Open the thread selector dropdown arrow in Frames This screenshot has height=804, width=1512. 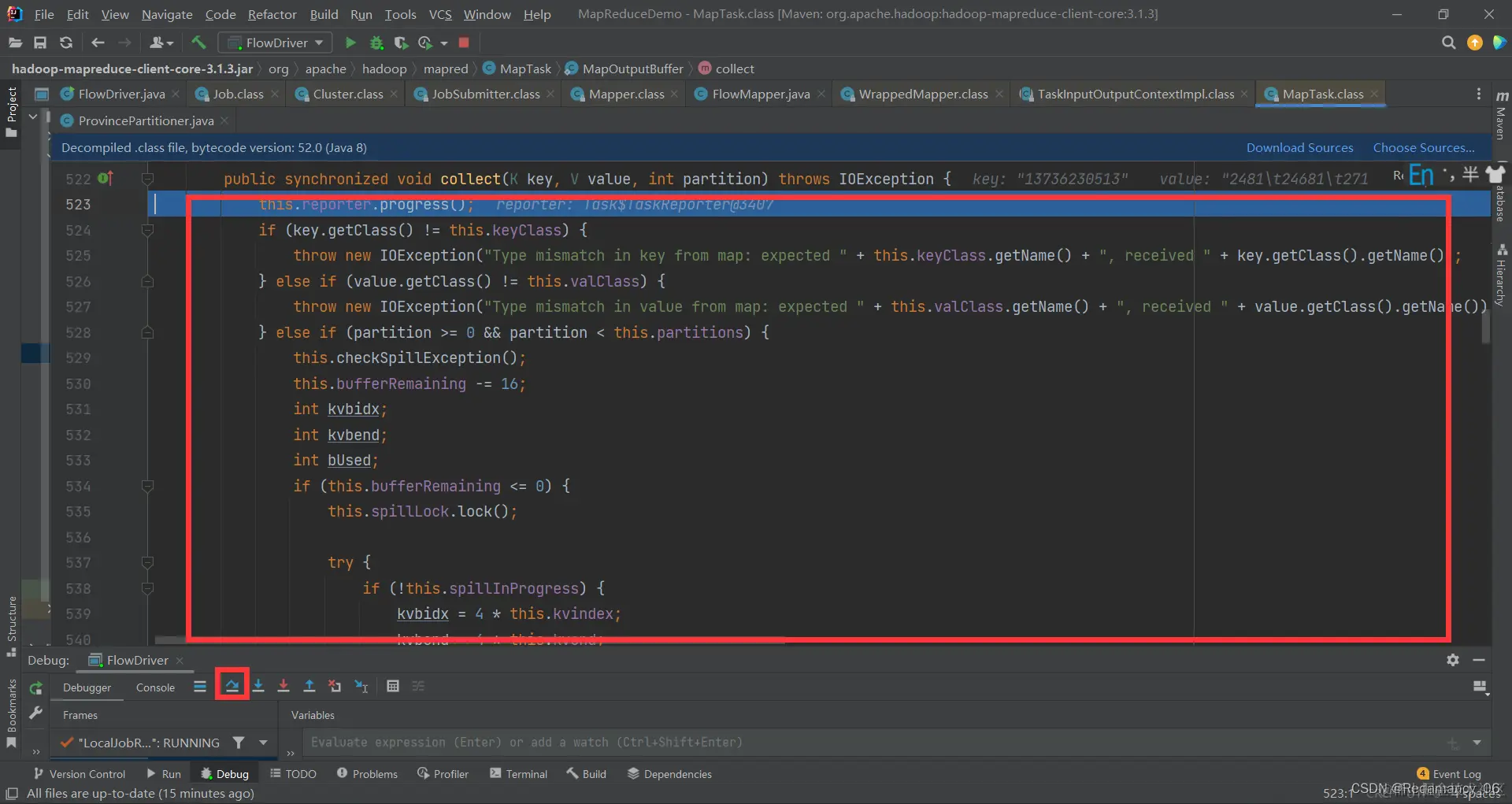point(263,742)
